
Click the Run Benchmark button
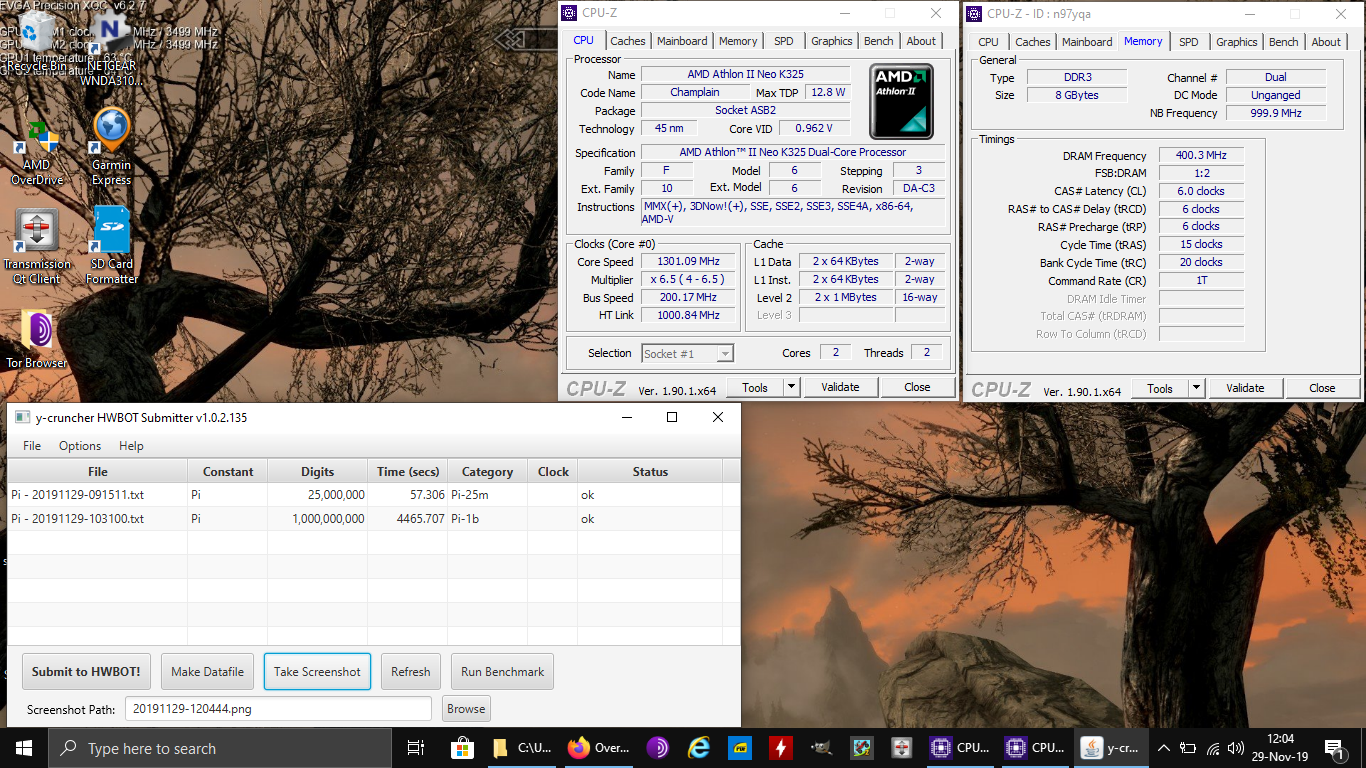(x=502, y=672)
